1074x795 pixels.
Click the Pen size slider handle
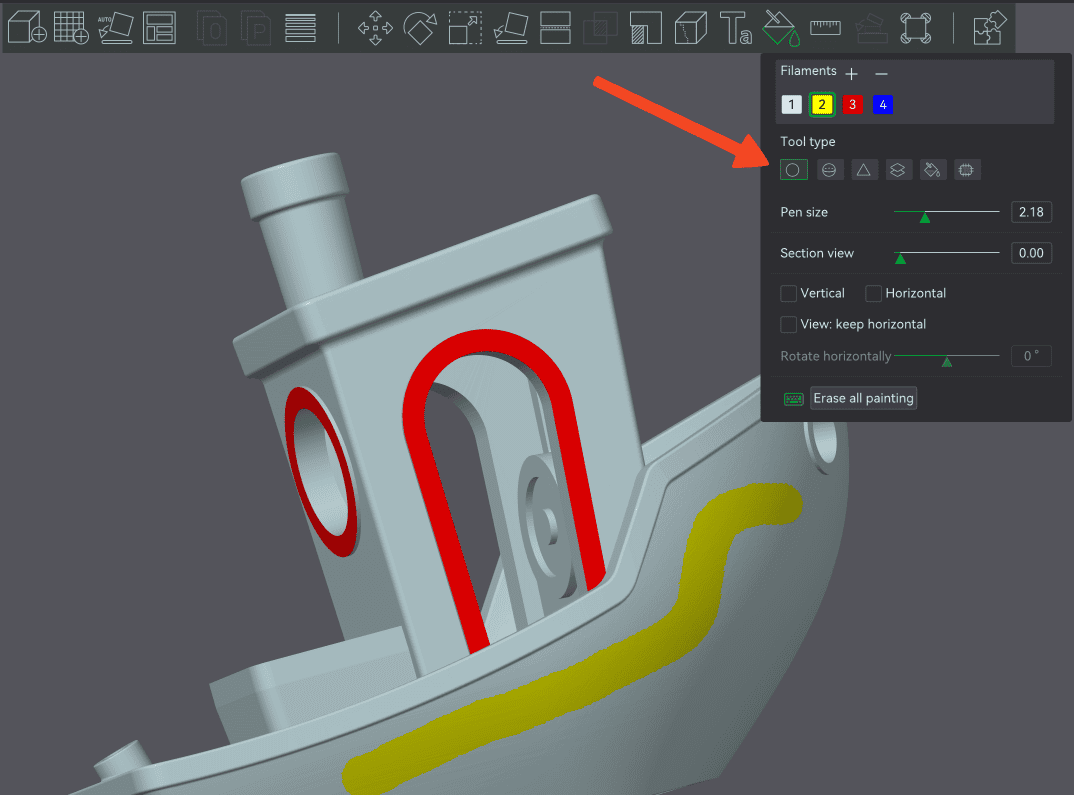(x=925, y=216)
